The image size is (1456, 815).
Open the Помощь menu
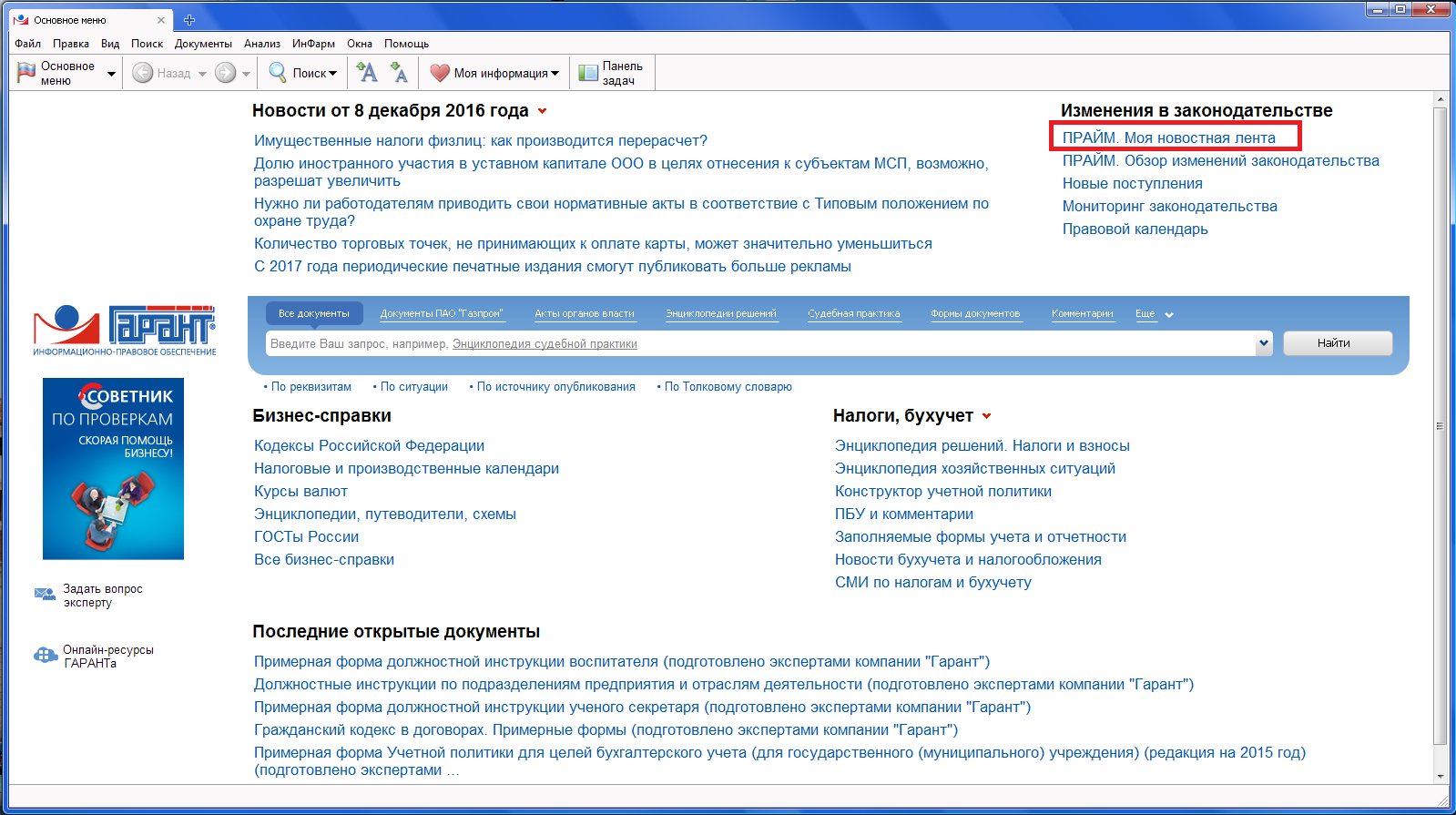pos(406,44)
